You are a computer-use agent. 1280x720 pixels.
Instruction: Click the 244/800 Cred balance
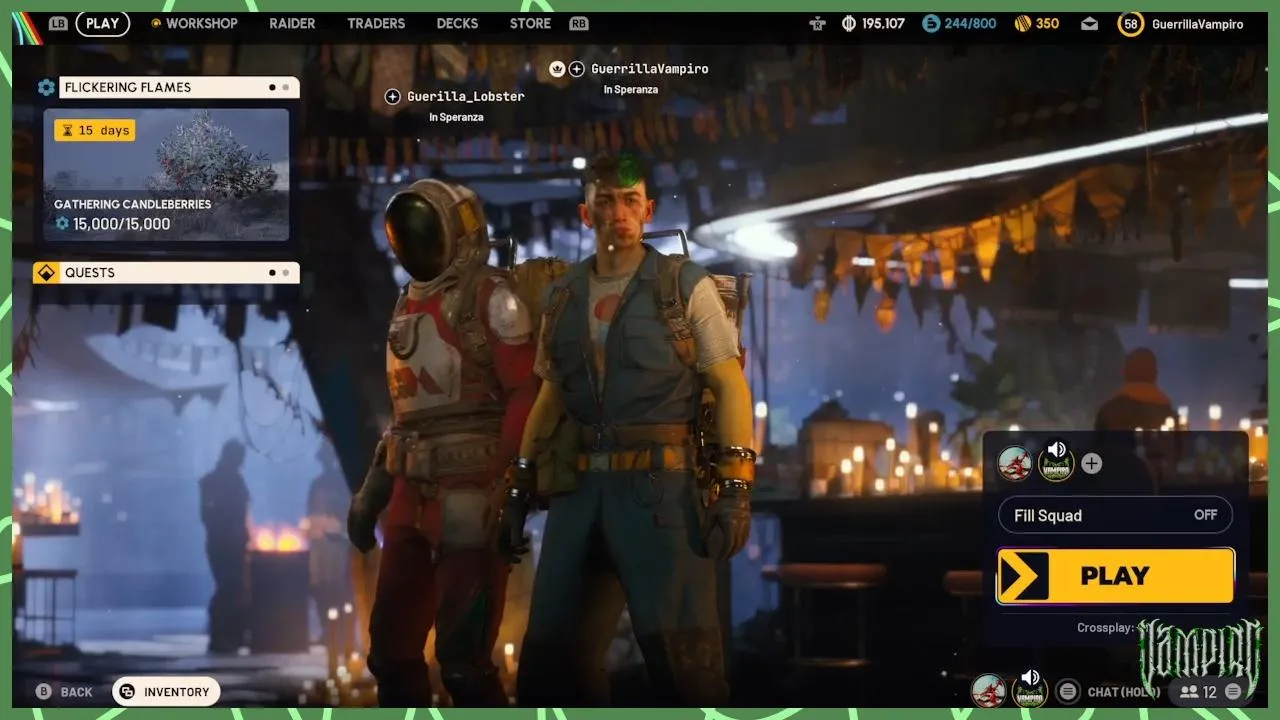click(970, 23)
